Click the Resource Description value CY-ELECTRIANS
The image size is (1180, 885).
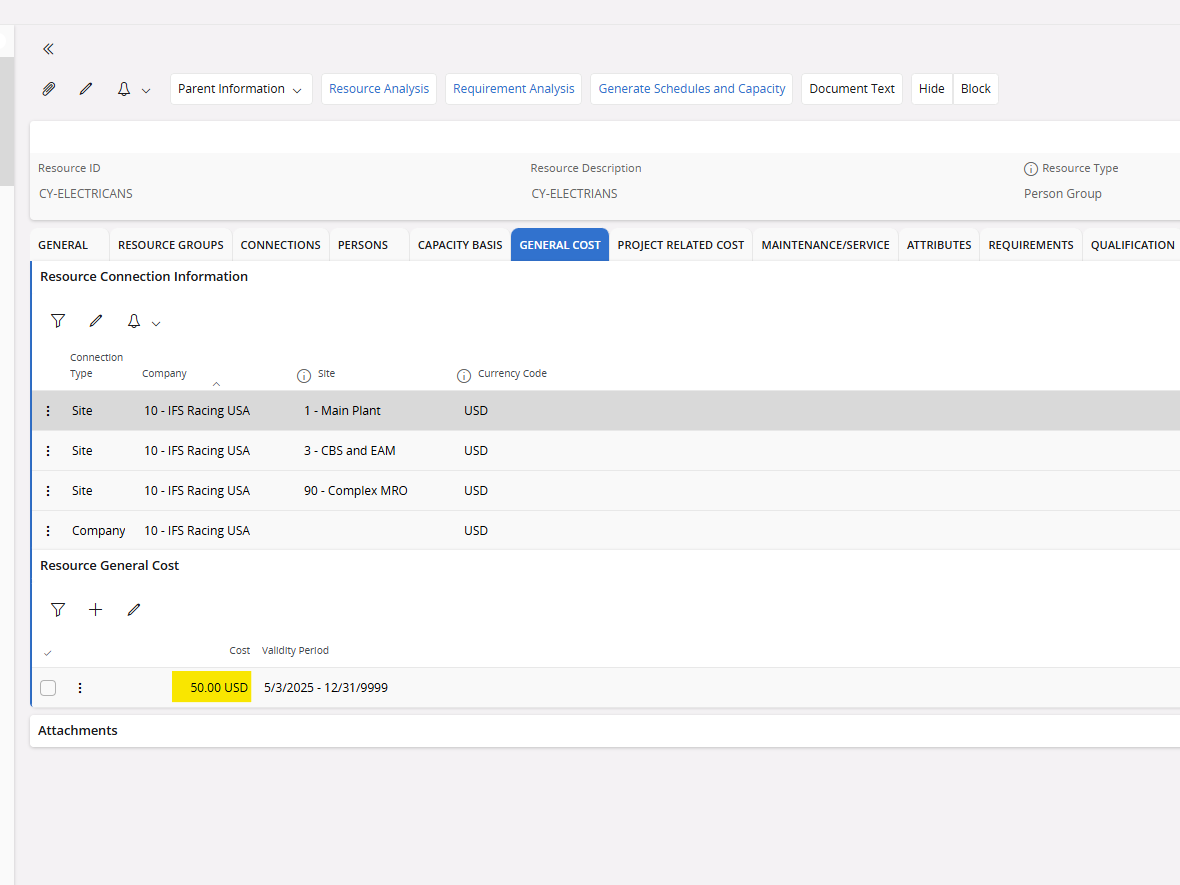[x=574, y=194]
